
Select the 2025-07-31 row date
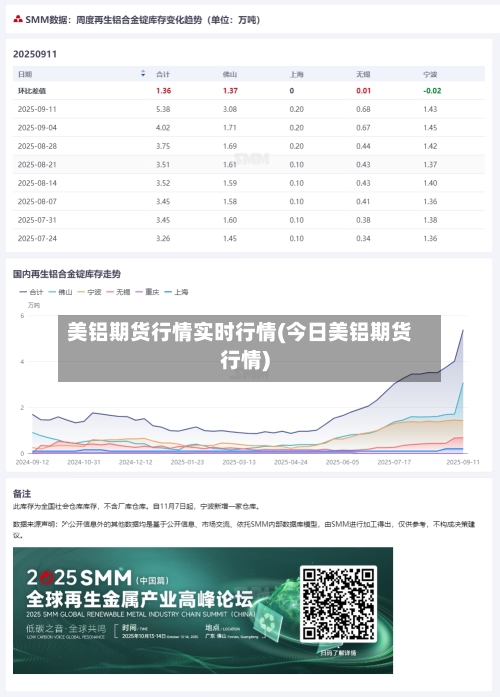37,220
